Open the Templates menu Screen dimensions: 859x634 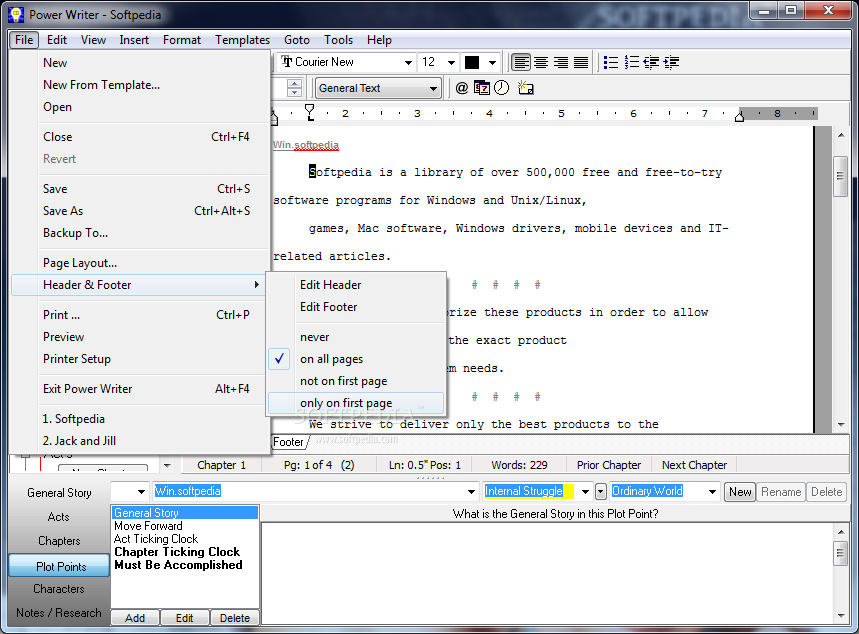pyautogui.click(x=242, y=40)
